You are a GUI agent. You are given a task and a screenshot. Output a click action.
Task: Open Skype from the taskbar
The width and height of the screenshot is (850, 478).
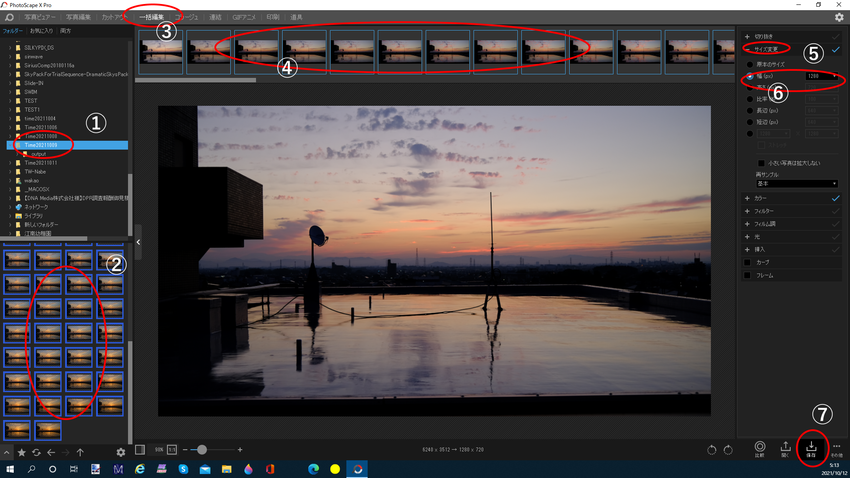click(x=183, y=469)
